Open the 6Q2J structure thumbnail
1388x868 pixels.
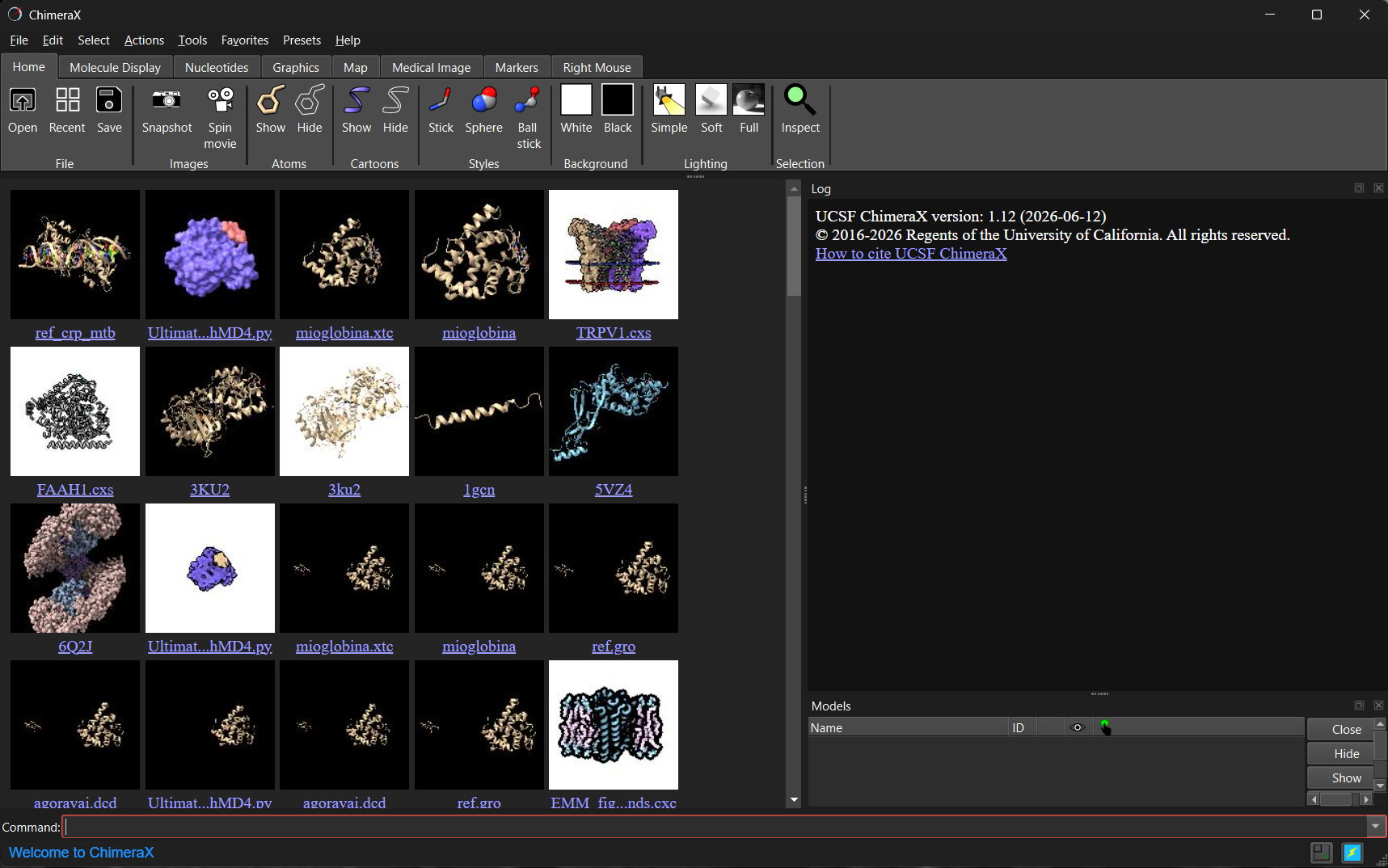[75, 568]
